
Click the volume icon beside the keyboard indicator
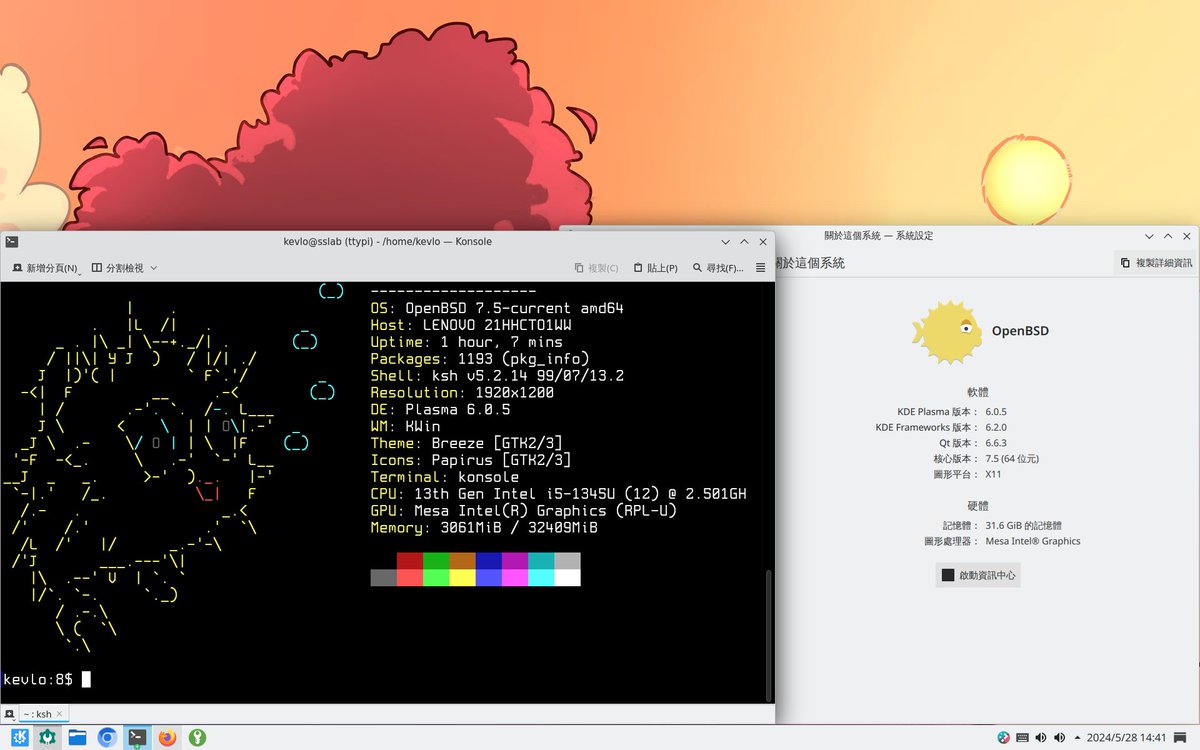pos(1041,738)
